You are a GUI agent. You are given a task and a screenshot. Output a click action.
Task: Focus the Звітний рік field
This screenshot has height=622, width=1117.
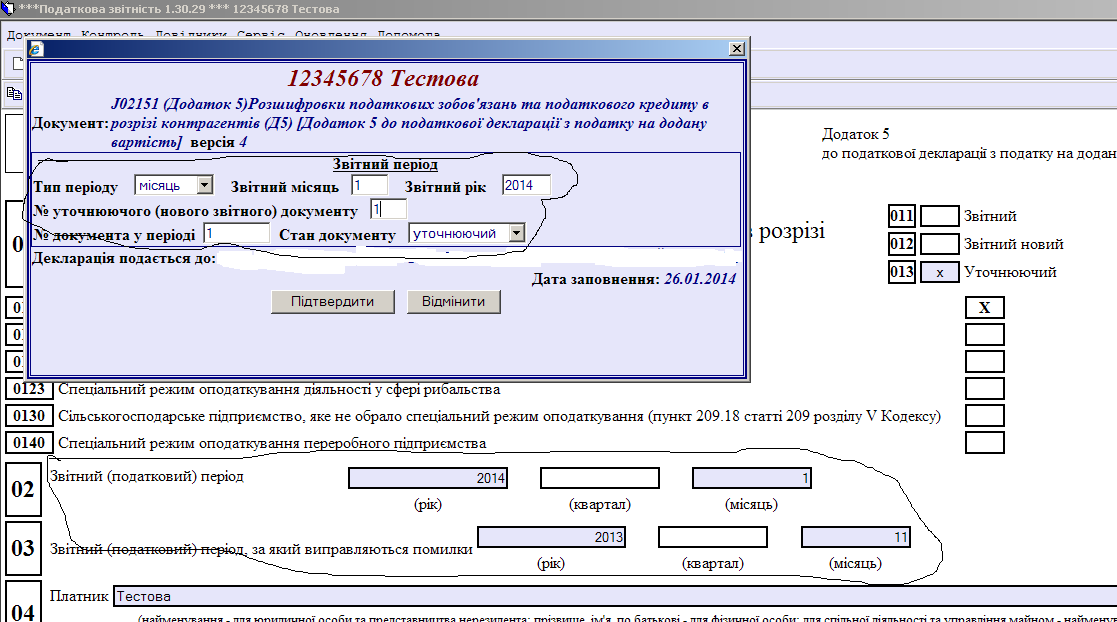(527, 185)
